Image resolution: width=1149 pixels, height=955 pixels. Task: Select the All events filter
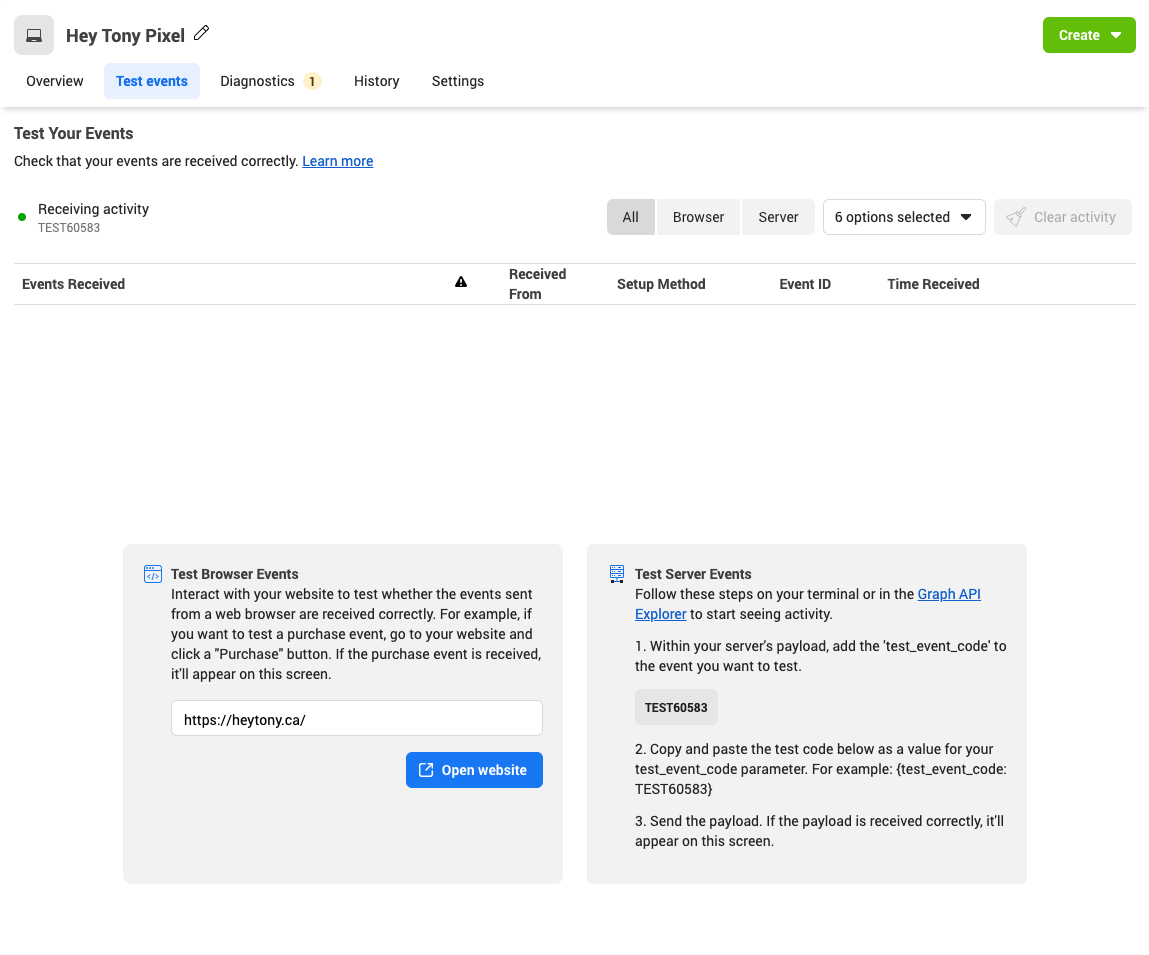630,217
